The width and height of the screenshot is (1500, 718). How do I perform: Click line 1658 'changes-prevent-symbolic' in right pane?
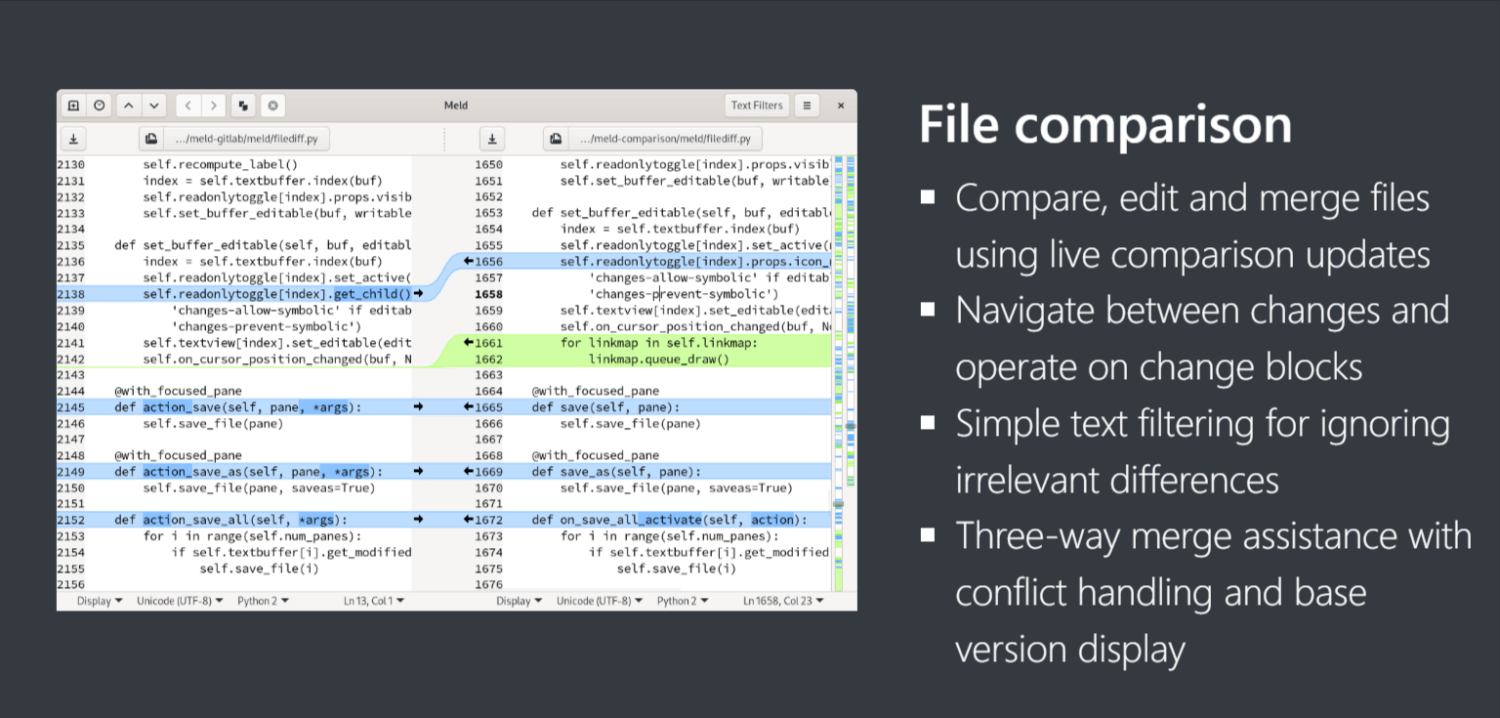683,295
